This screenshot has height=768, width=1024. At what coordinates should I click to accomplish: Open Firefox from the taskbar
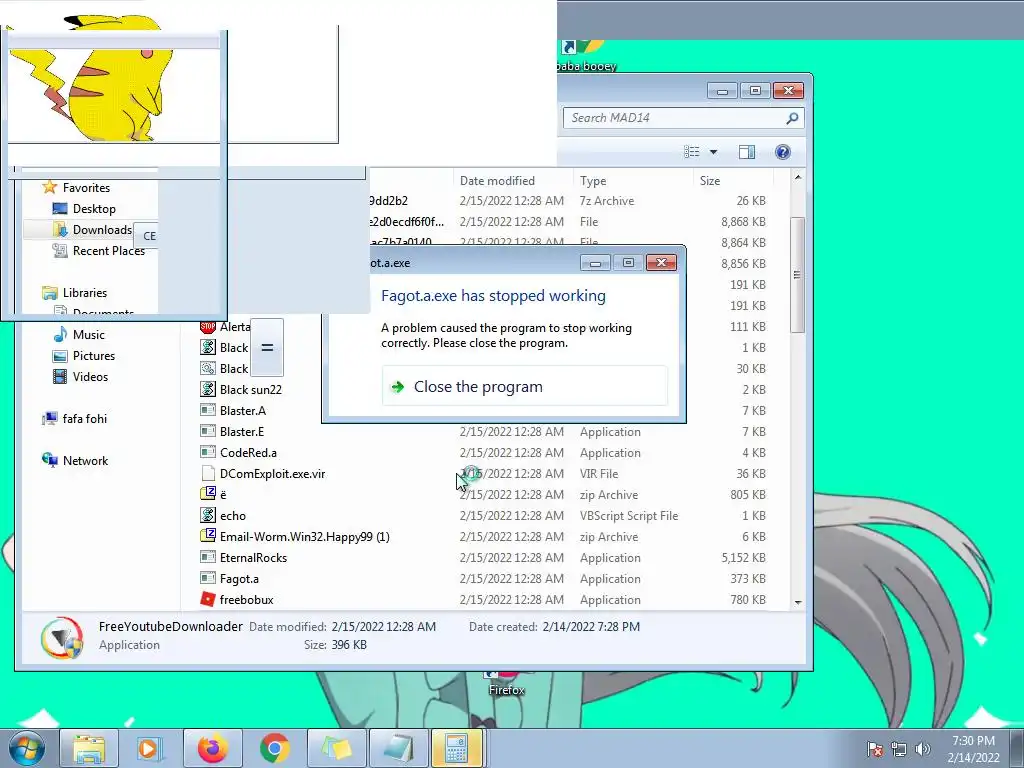coord(212,748)
